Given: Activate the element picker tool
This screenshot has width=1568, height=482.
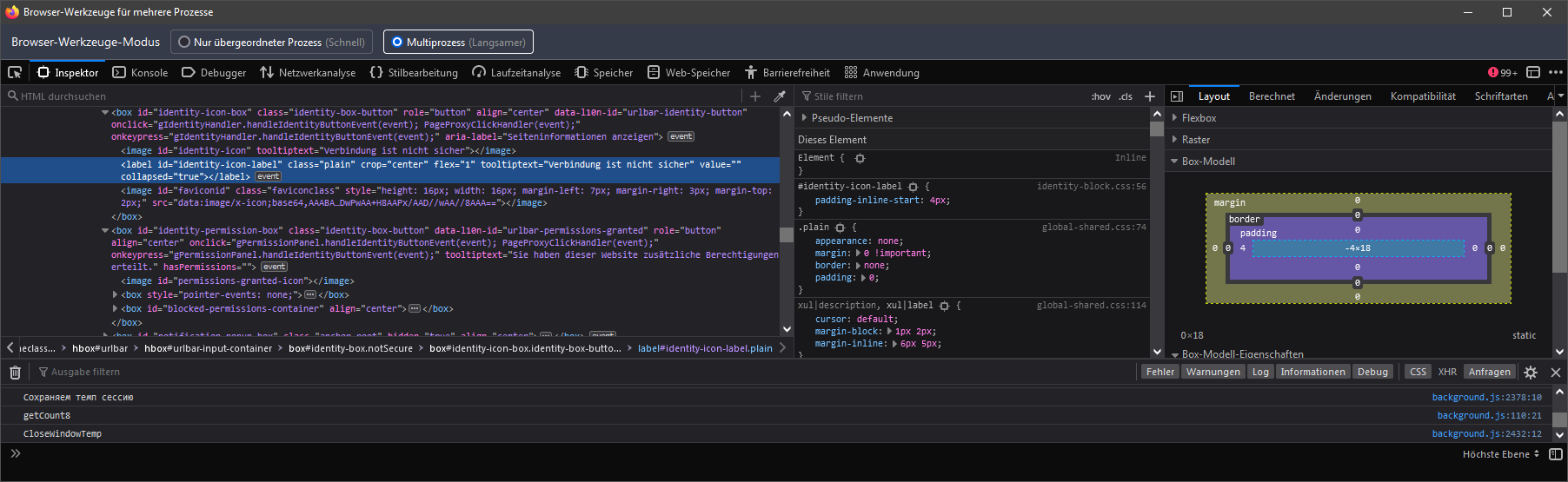Looking at the screenshot, I should coord(15,72).
